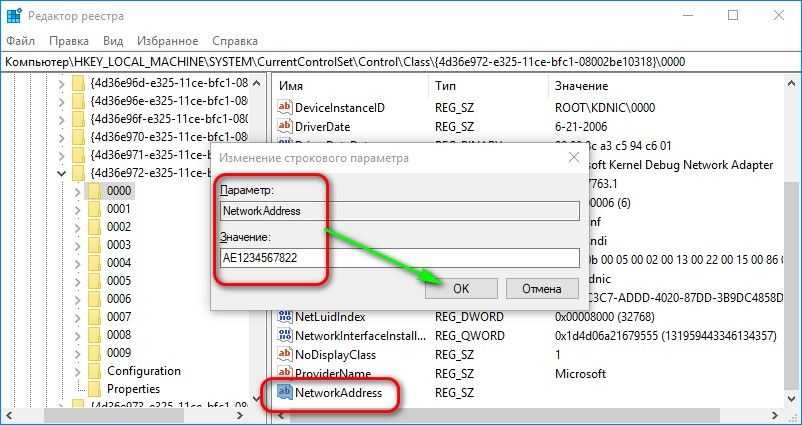This screenshot has height=425, width=802.
Task: Expand the 0001 subkey
Action: tap(77, 209)
